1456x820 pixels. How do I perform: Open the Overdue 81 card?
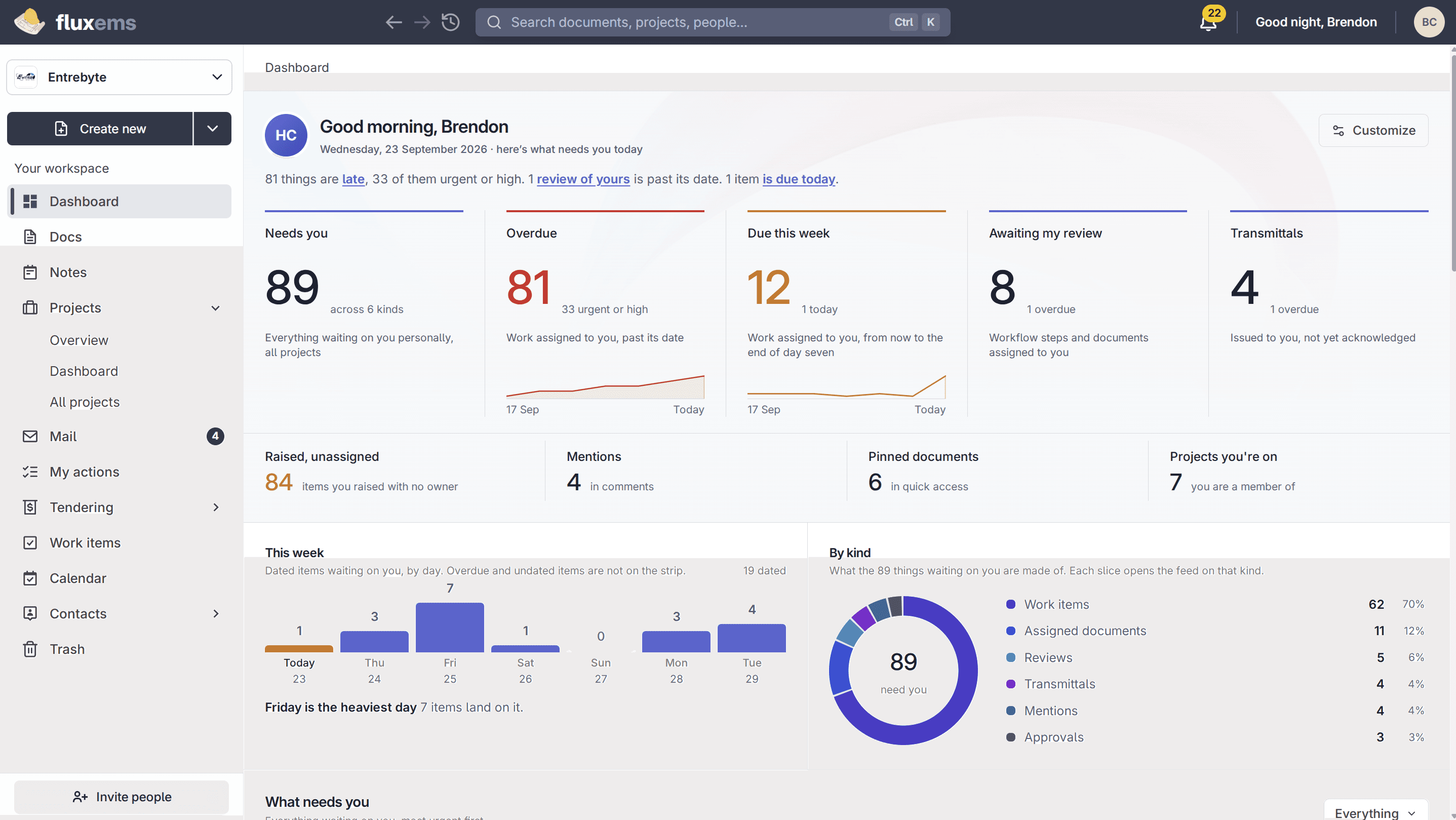pyautogui.click(x=605, y=314)
